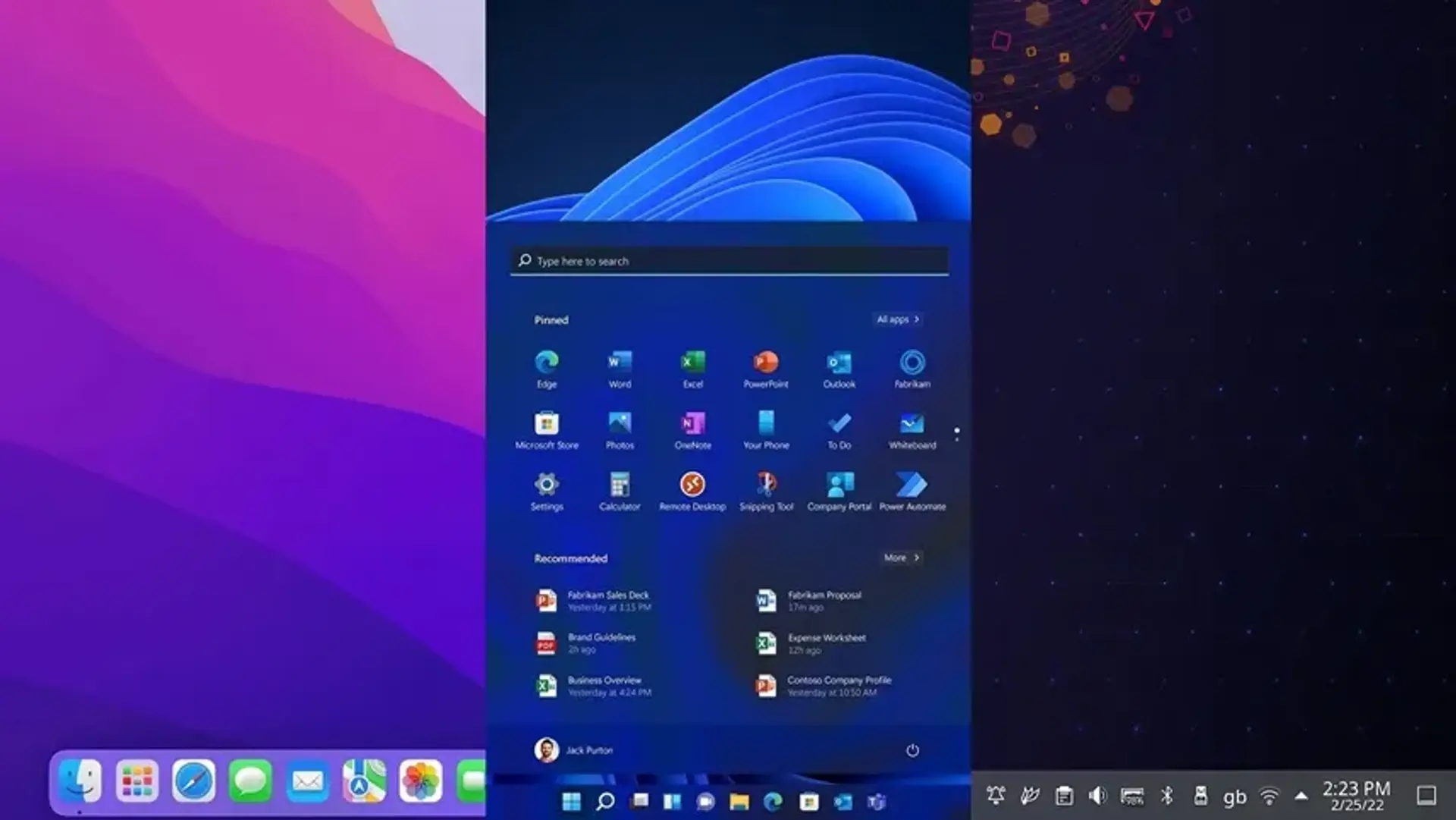Open the Fabrikam pinned app
The image size is (1456, 820).
912,369
